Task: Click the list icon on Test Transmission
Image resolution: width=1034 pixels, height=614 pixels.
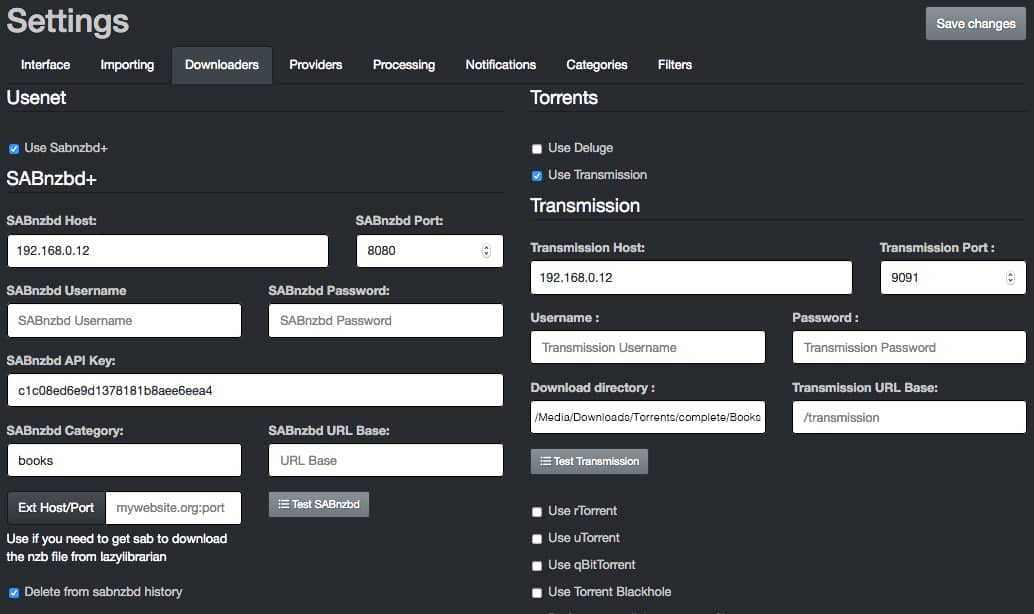Action: [545, 462]
